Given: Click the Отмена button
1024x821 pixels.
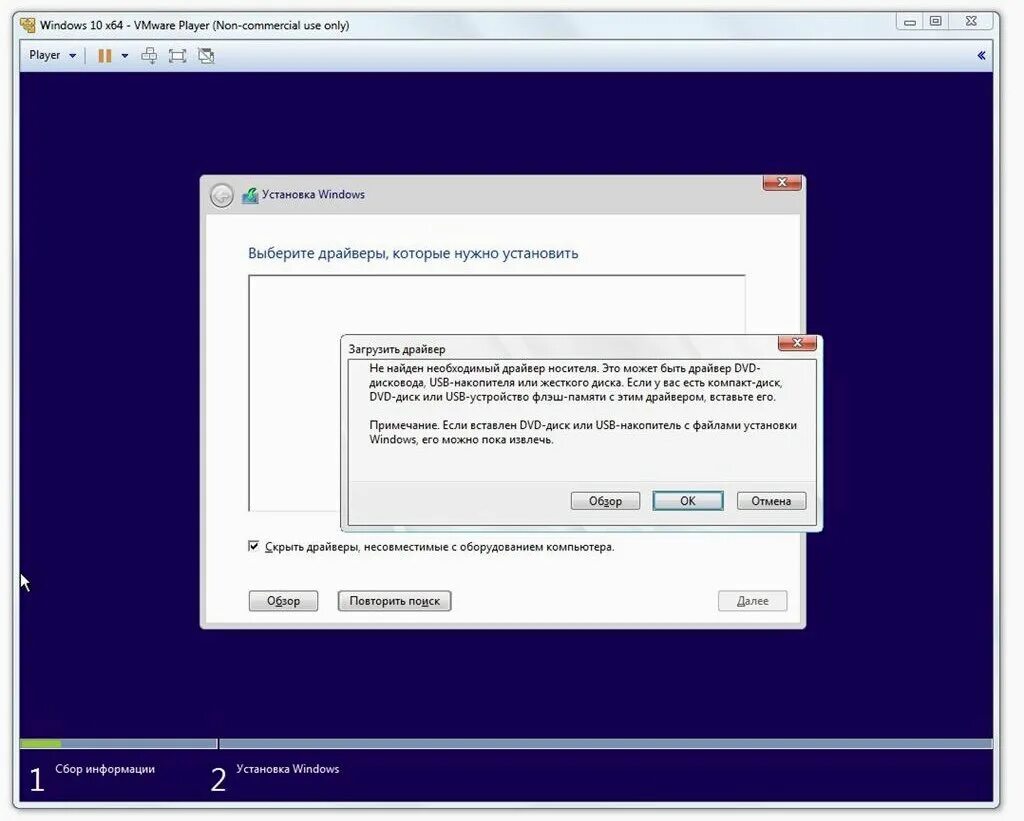Looking at the screenshot, I should click(x=771, y=501).
